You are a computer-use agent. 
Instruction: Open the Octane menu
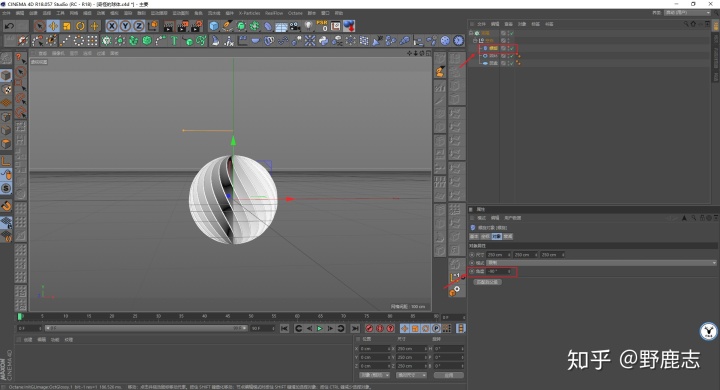[x=295, y=13]
